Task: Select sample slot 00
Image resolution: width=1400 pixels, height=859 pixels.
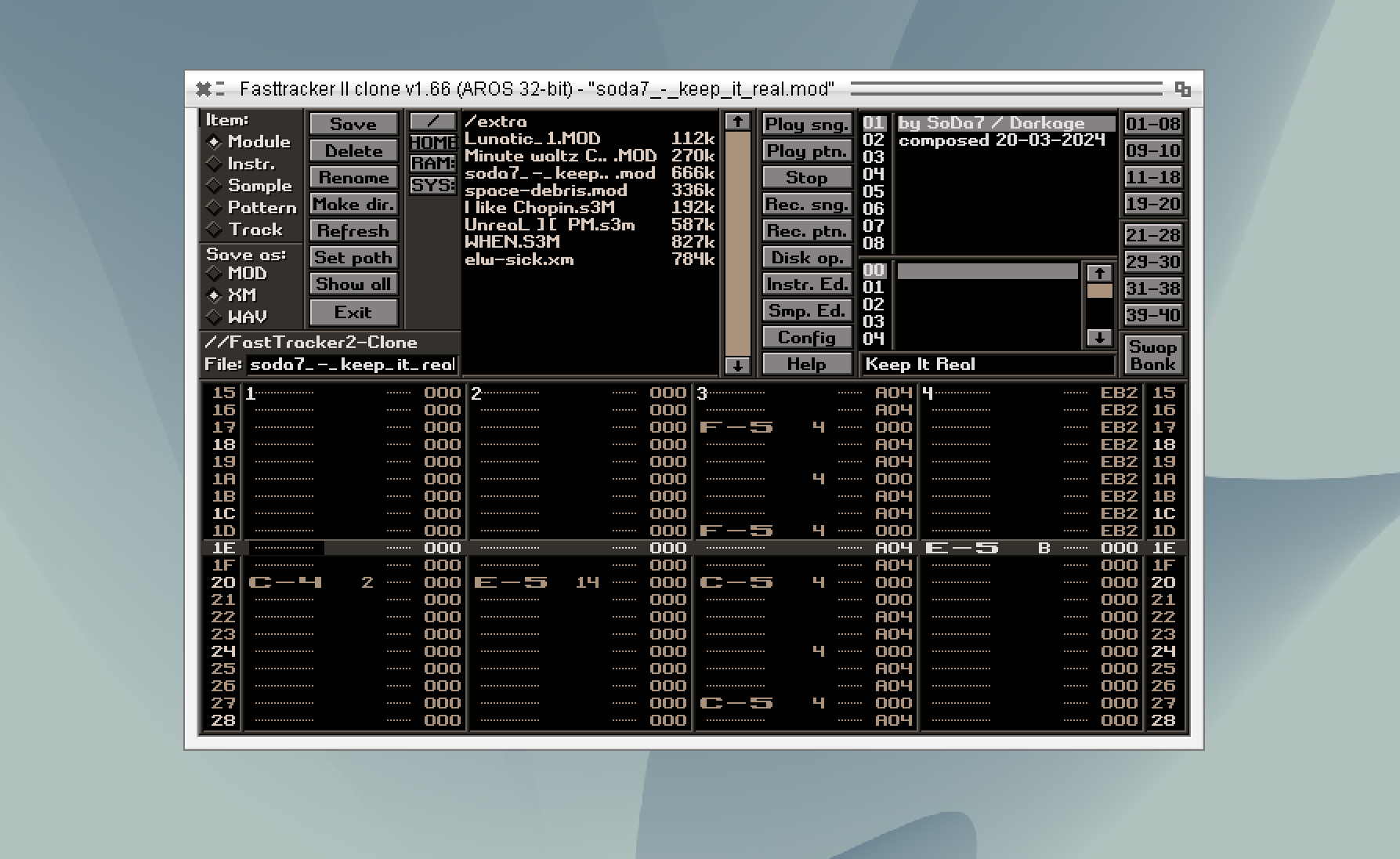Action: pos(987,271)
